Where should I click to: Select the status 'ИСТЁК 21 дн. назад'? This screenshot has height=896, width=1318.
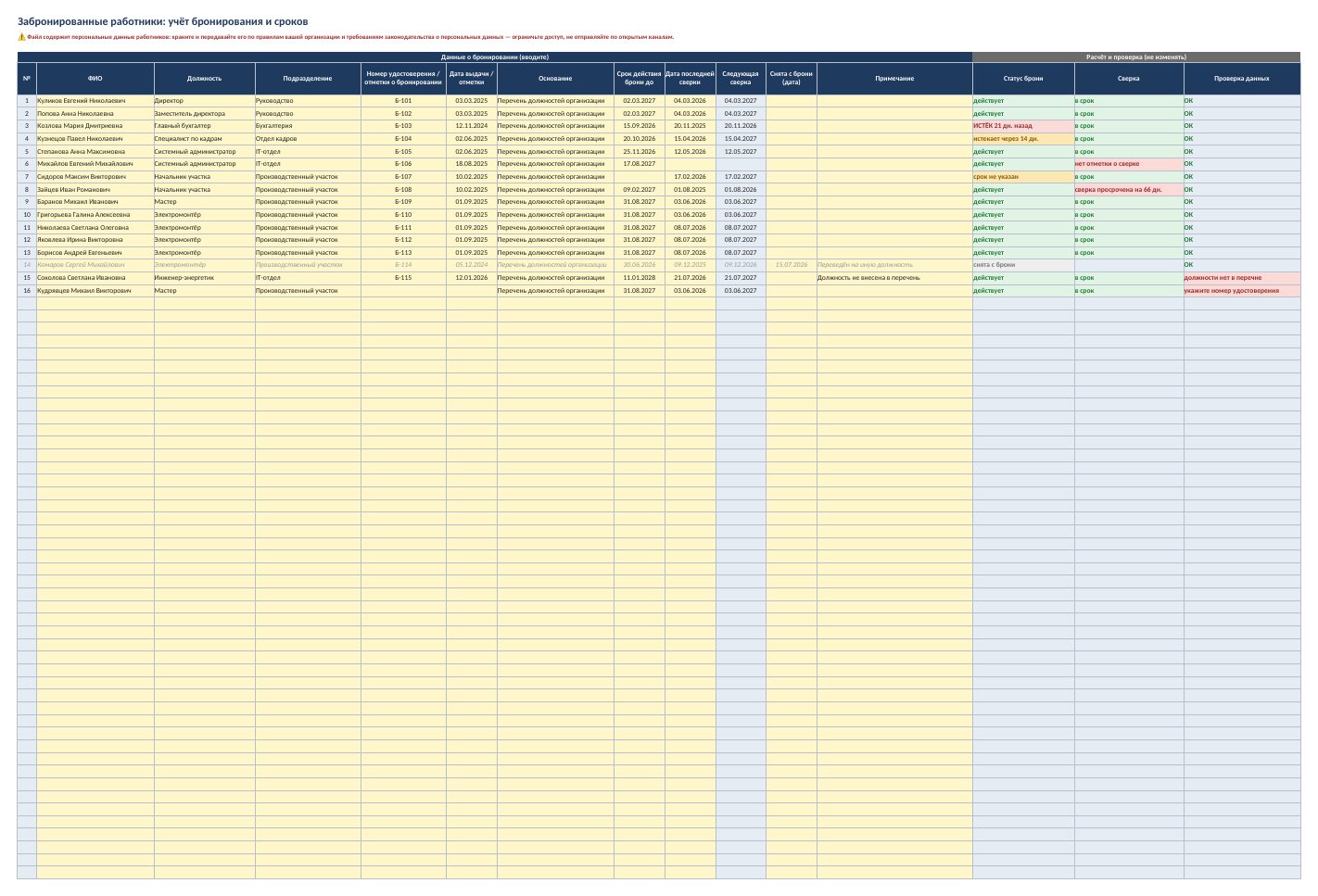coord(1023,126)
